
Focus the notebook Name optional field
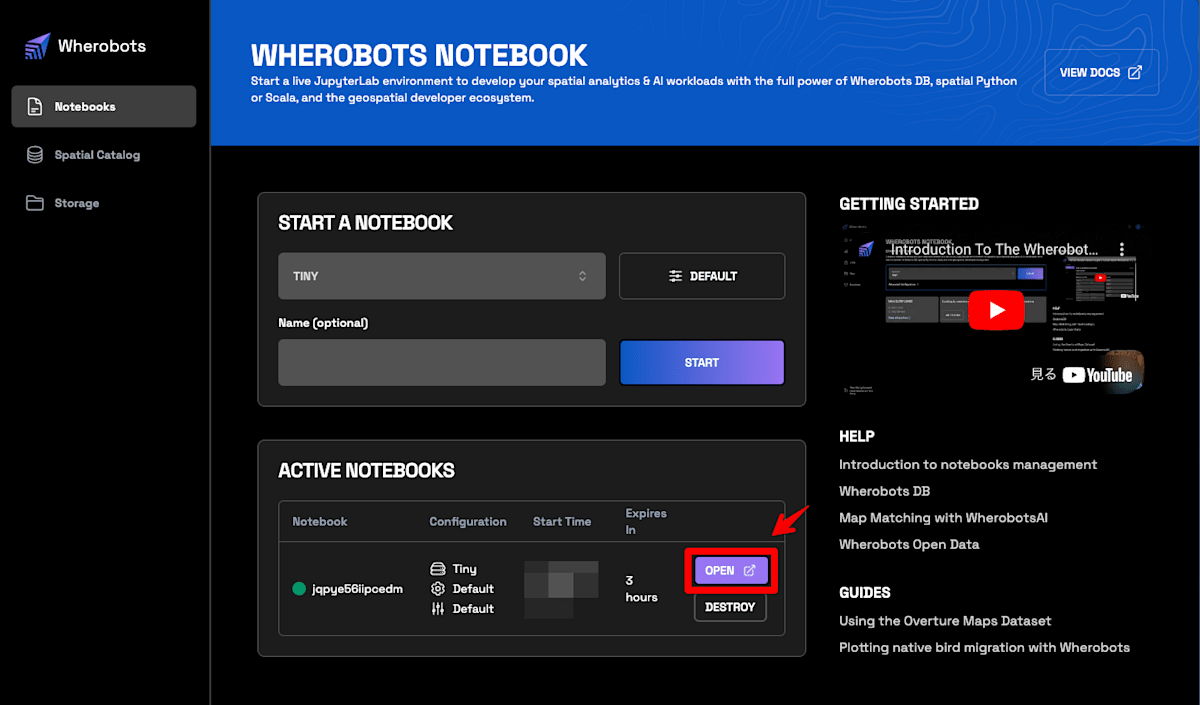pos(442,362)
